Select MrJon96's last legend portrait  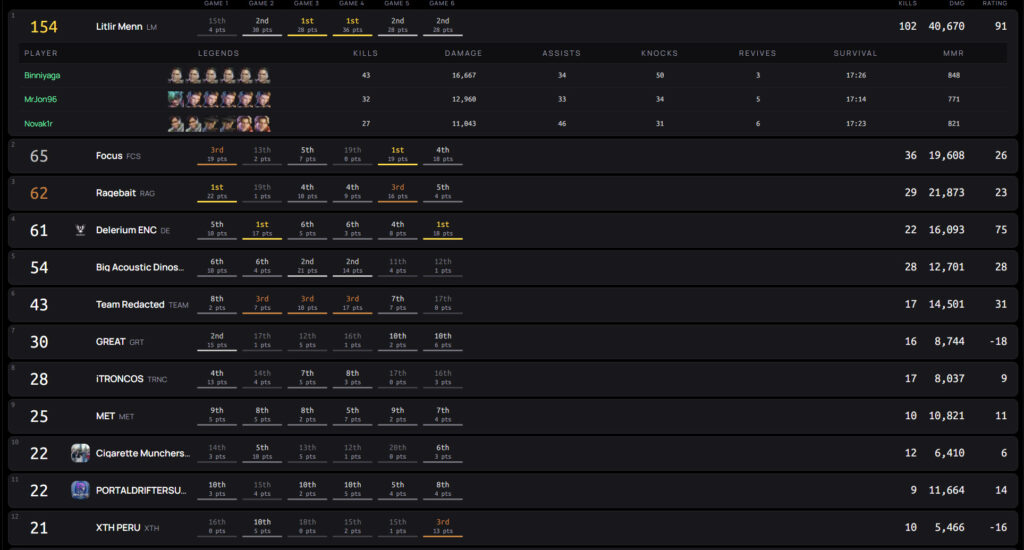click(x=263, y=99)
